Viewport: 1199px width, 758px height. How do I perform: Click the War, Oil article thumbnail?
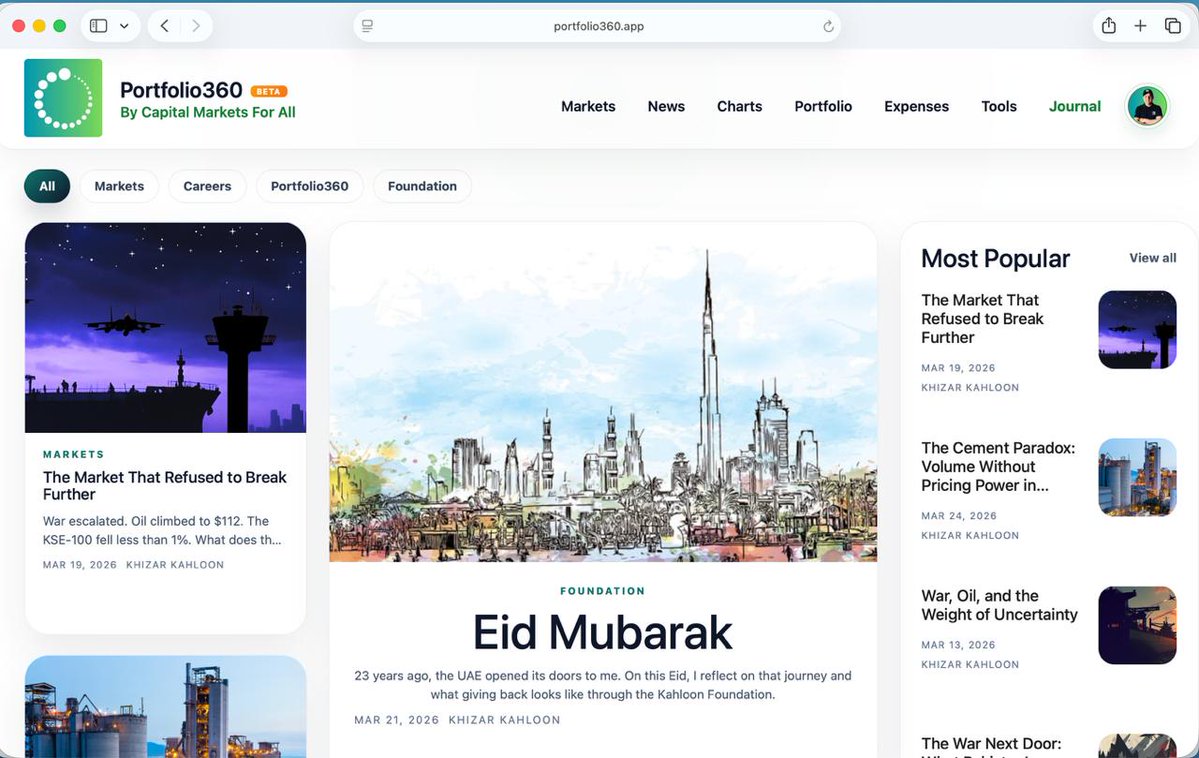click(1137, 625)
